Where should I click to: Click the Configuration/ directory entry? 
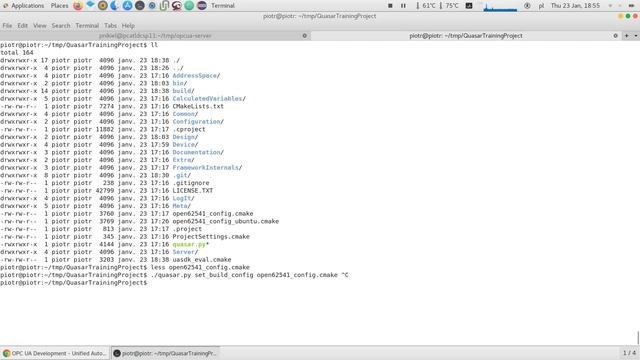pyautogui.click(x=198, y=122)
